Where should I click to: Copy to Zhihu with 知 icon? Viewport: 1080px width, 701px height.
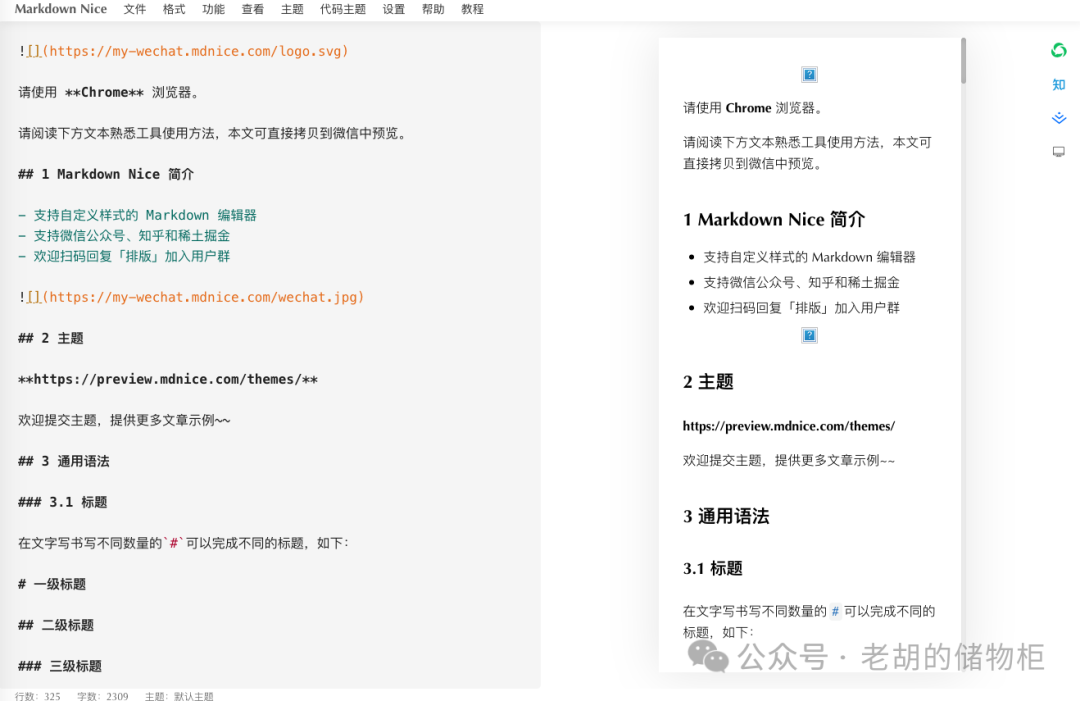[1059, 85]
